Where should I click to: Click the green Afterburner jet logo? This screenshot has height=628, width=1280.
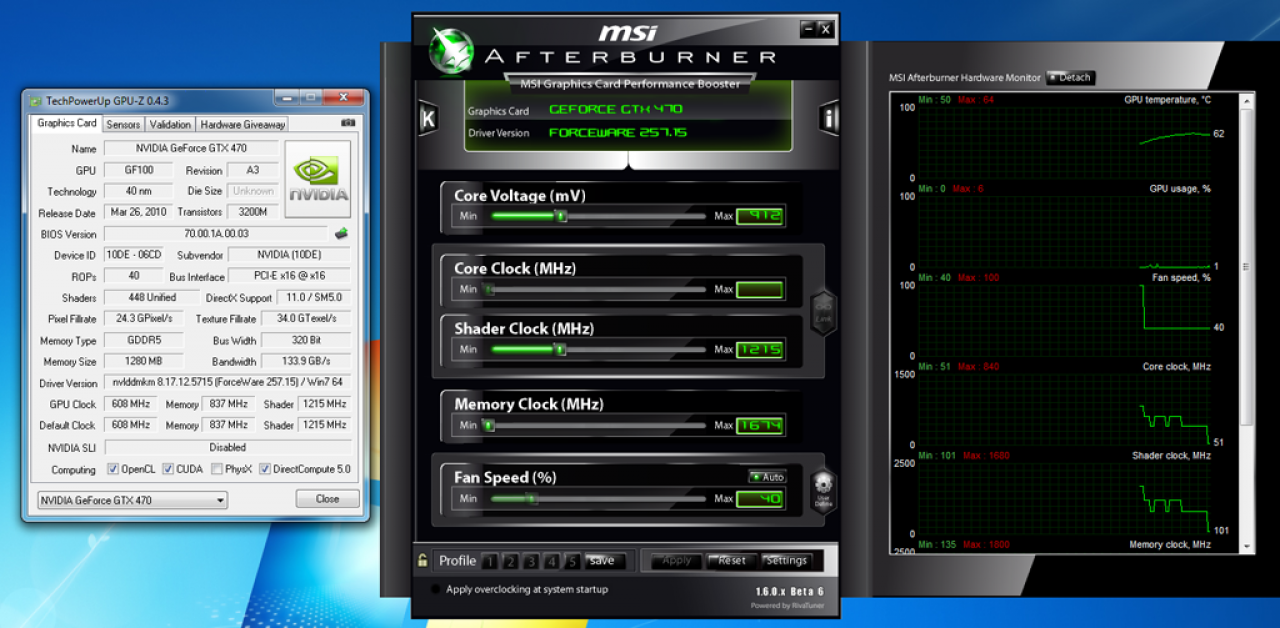pos(450,48)
